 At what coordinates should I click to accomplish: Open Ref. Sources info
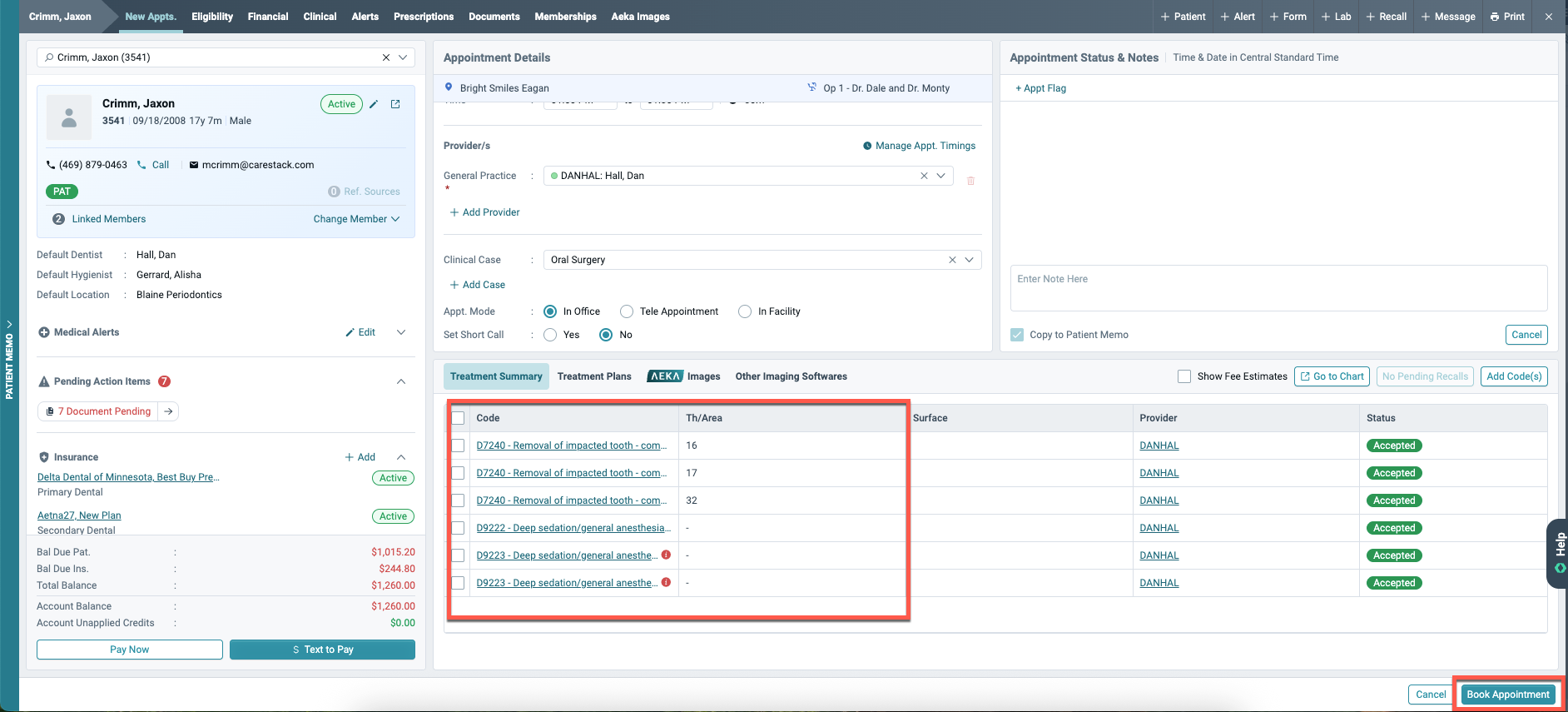coord(364,192)
